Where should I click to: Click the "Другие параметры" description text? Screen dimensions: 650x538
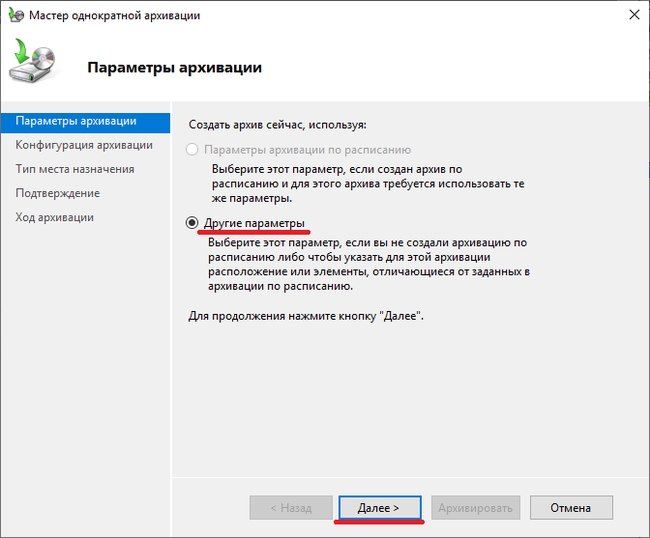click(368, 264)
